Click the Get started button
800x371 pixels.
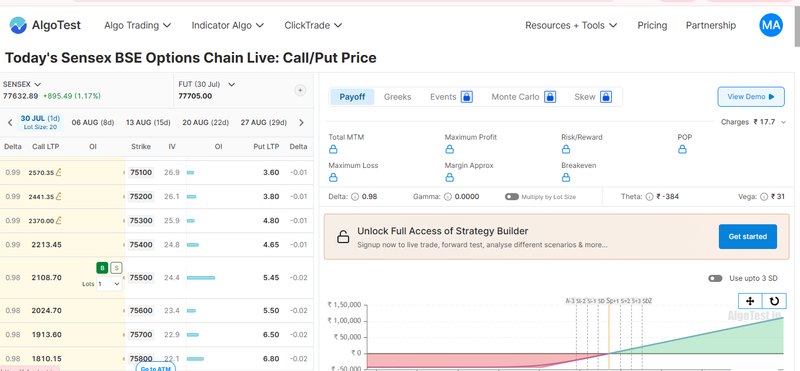[x=747, y=236]
